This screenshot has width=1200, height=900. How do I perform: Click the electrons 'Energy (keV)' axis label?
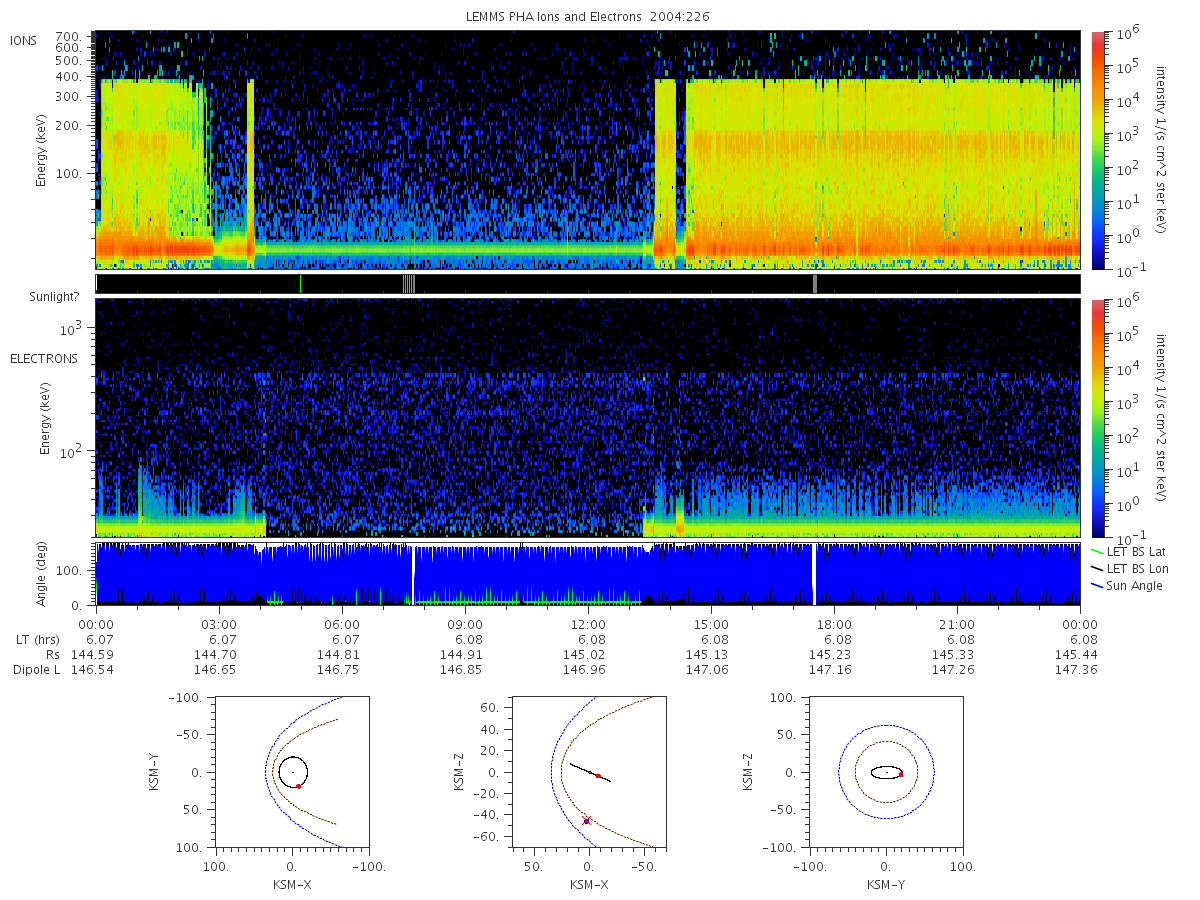click(46, 417)
